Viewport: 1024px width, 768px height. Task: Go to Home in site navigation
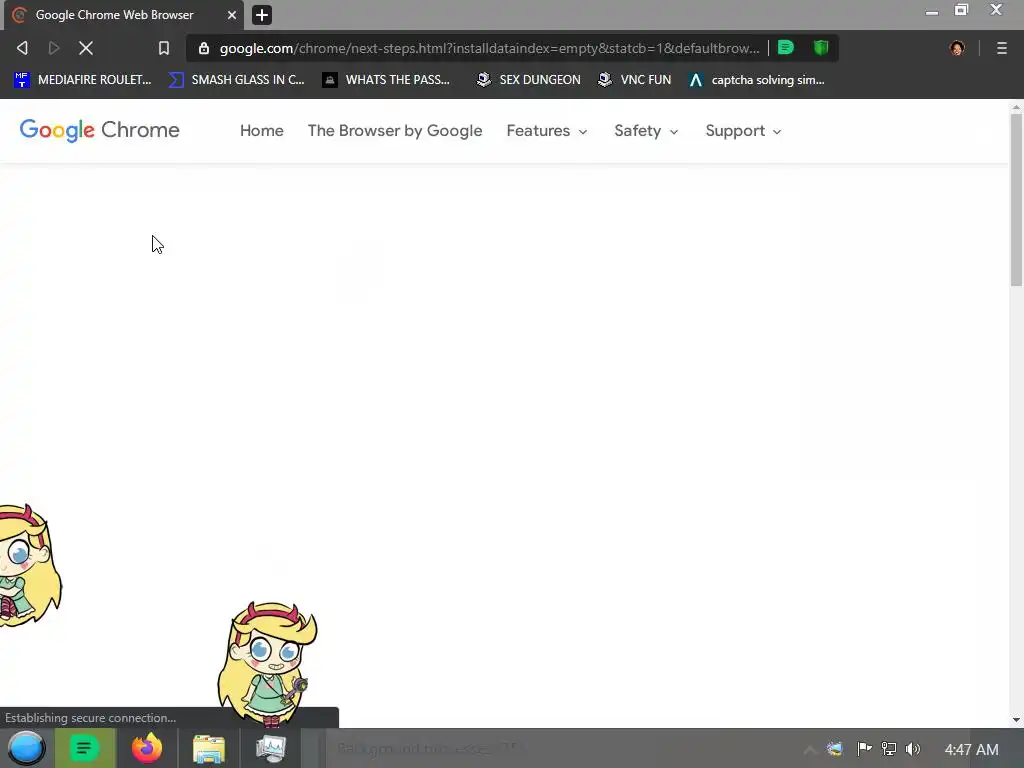point(261,131)
